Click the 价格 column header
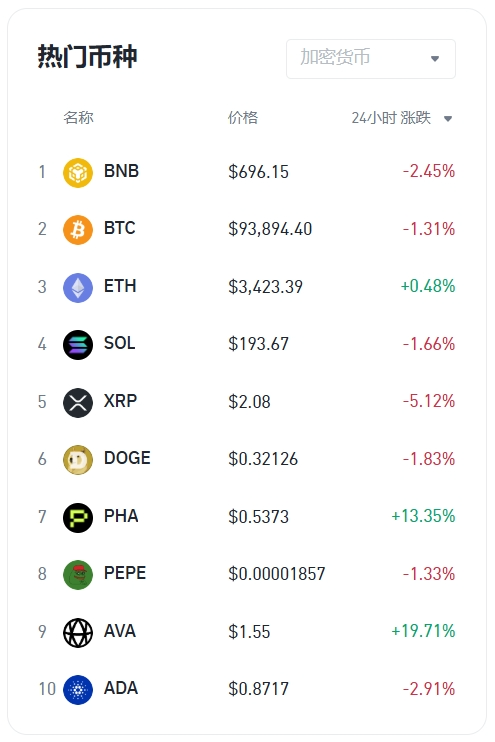Viewport: 495px width, 742px height. [243, 117]
